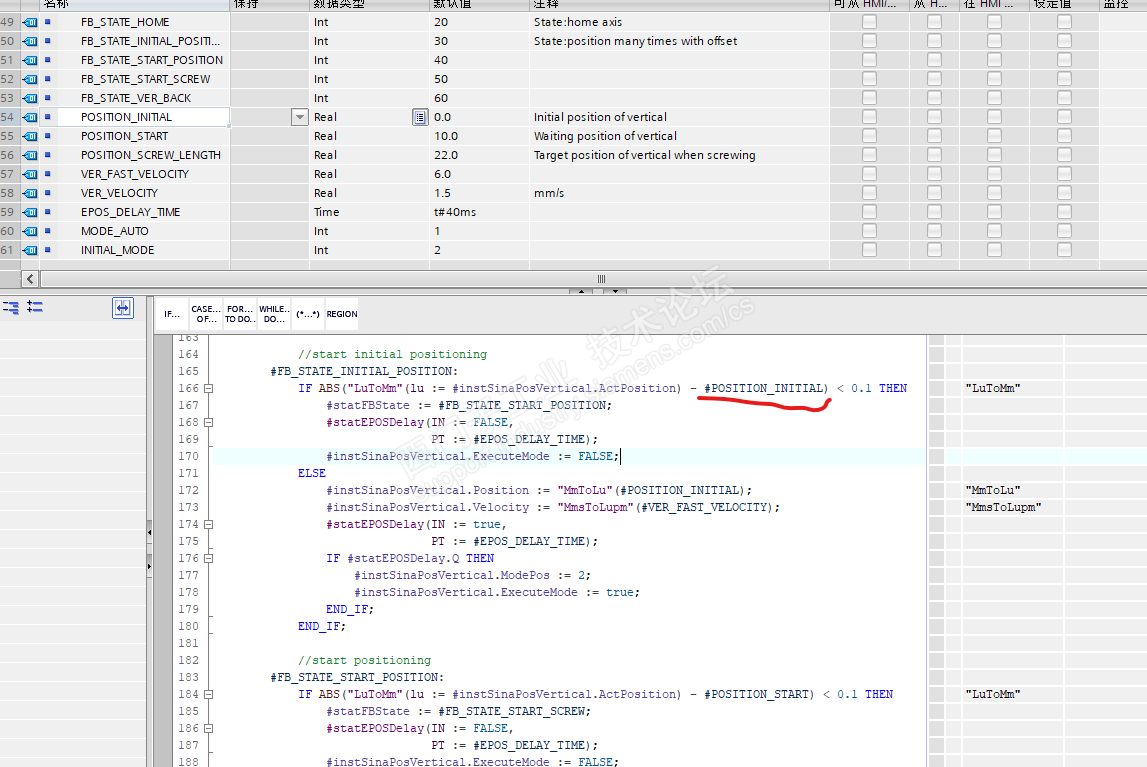The width and height of the screenshot is (1147, 767).
Task: Toggle the fit-width button with the double arrow
Action: pyautogui.click(x=123, y=308)
